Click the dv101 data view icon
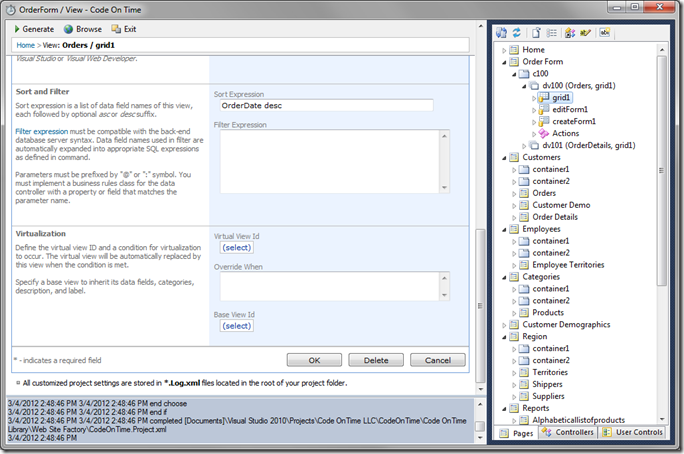This screenshot has width=684, height=454. tap(534, 145)
